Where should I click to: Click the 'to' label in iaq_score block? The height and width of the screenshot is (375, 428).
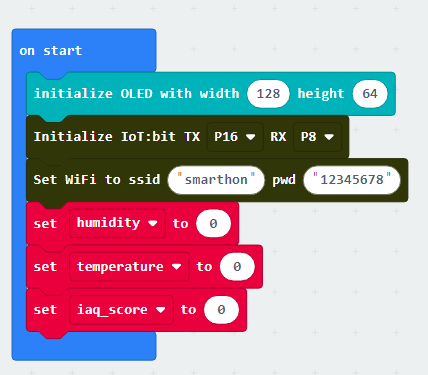(189, 310)
